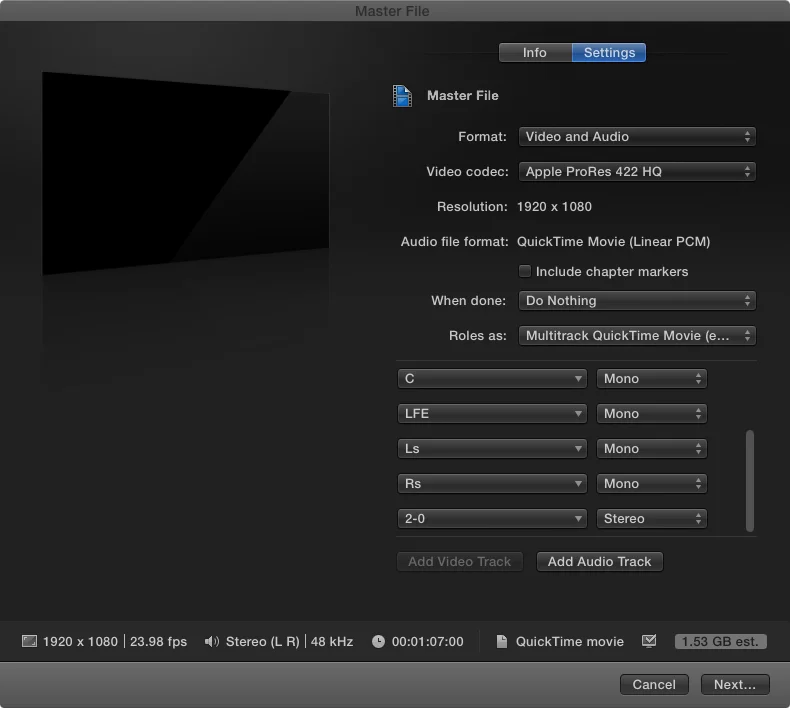Click the frame size icon in status bar
This screenshot has height=708, width=790.
[x=29, y=641]
